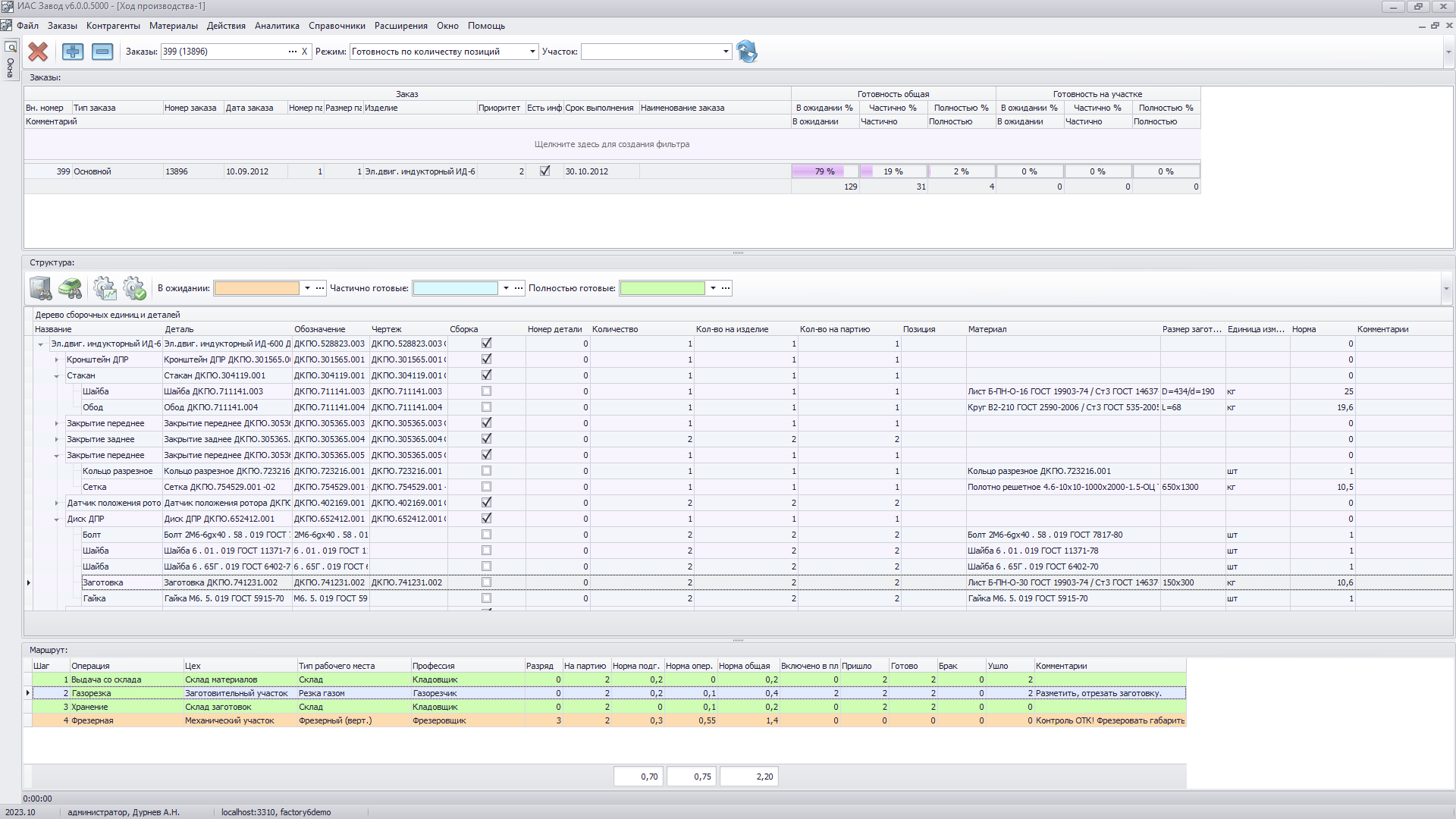The height and width of the screenshot is (819, 1456).
Task: Click the blue minus collapse icon
Action: (102, 52)
